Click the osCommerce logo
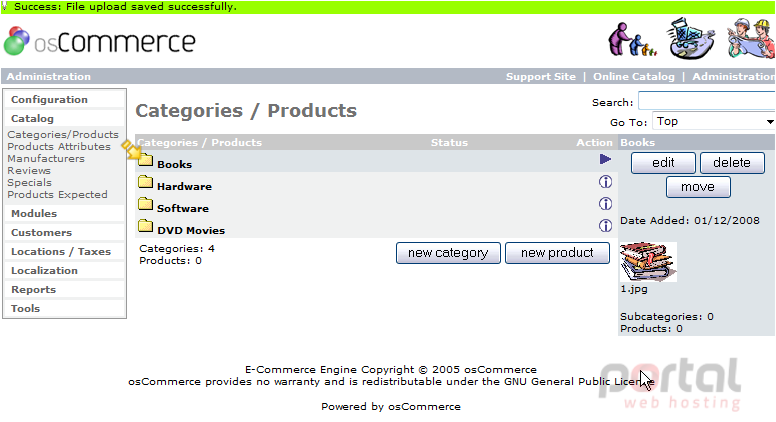 (99, 41)
